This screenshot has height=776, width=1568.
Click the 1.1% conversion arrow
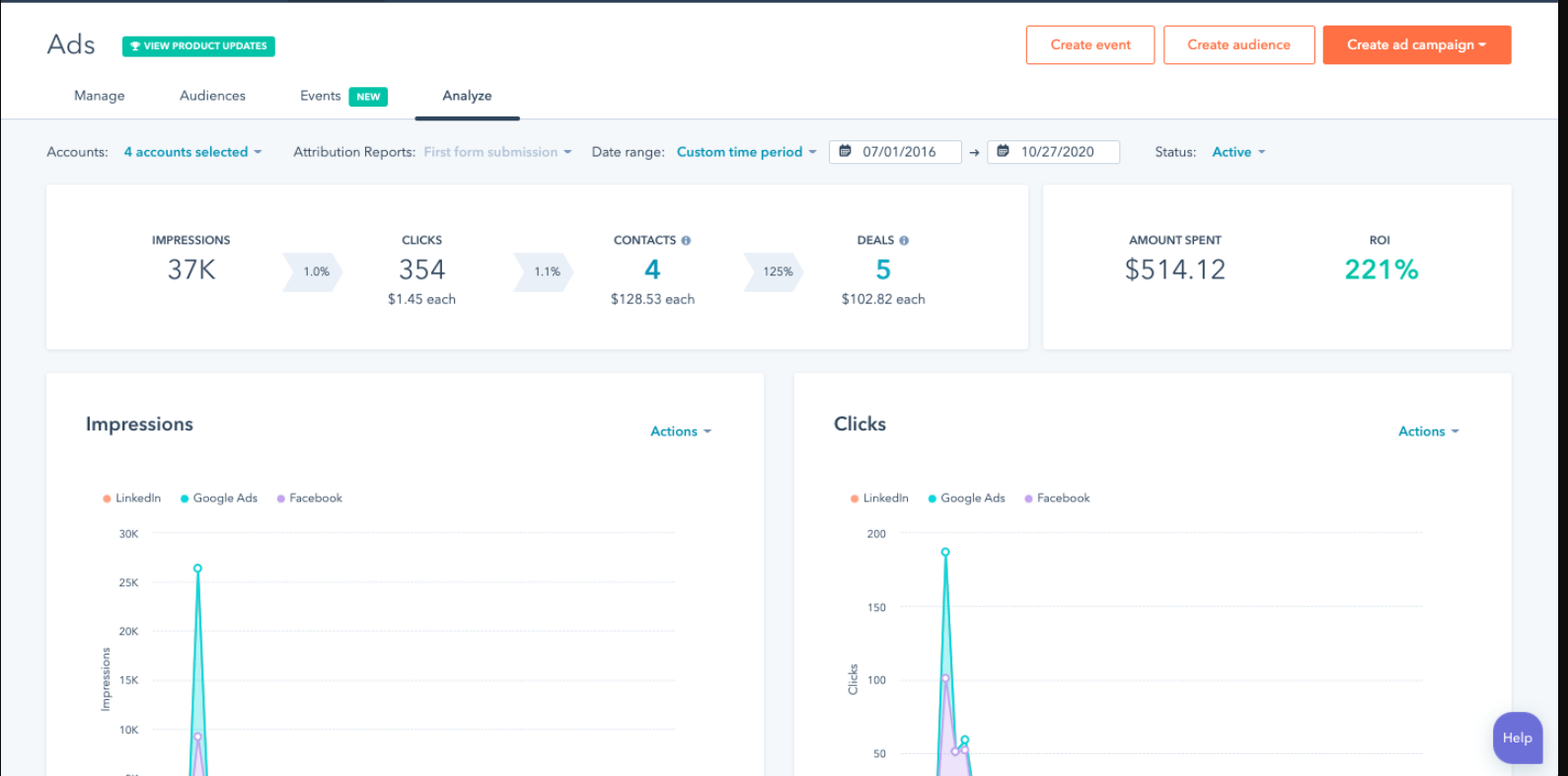(x=544, y=272)
